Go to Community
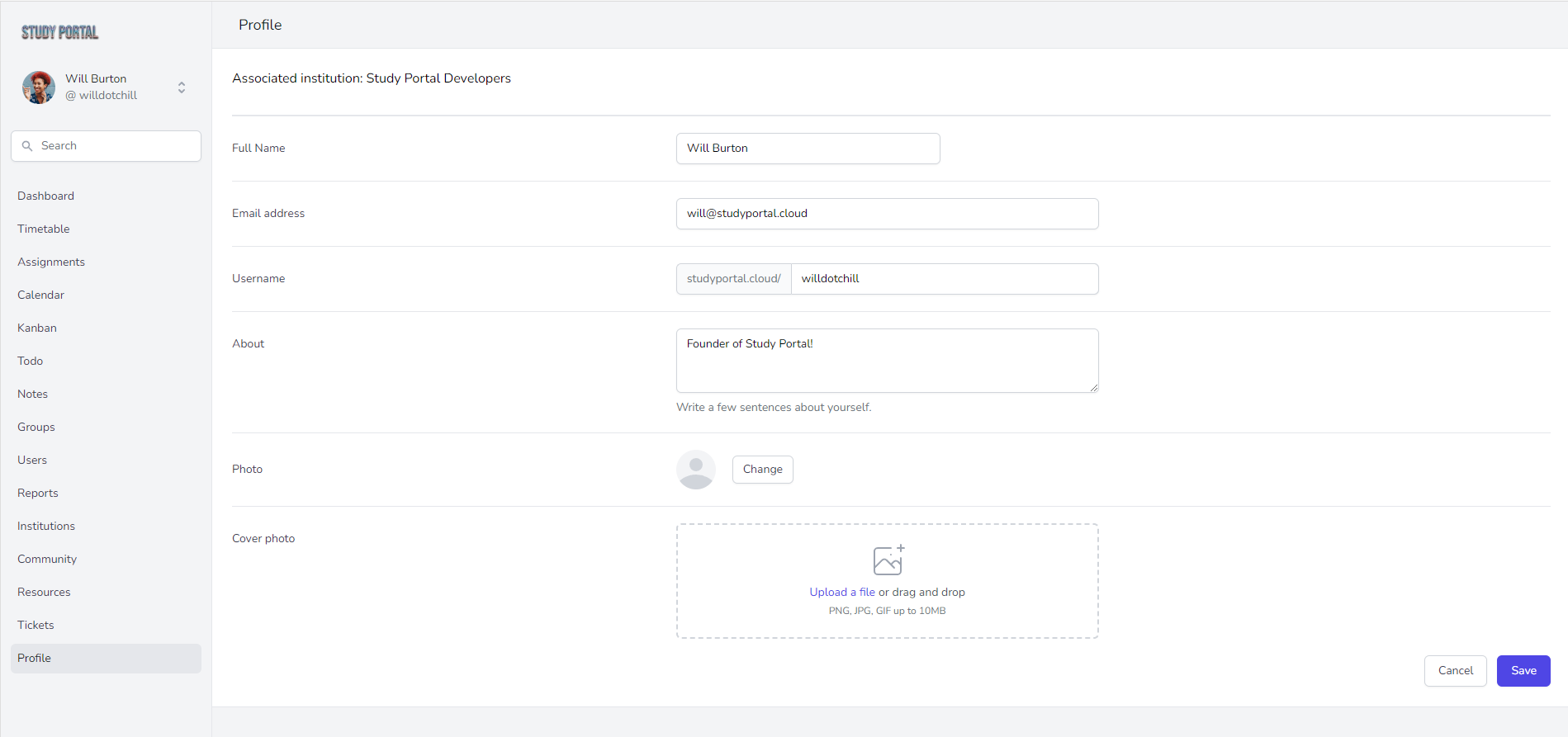Viewport: 1568px width, 737px height. 106,559
